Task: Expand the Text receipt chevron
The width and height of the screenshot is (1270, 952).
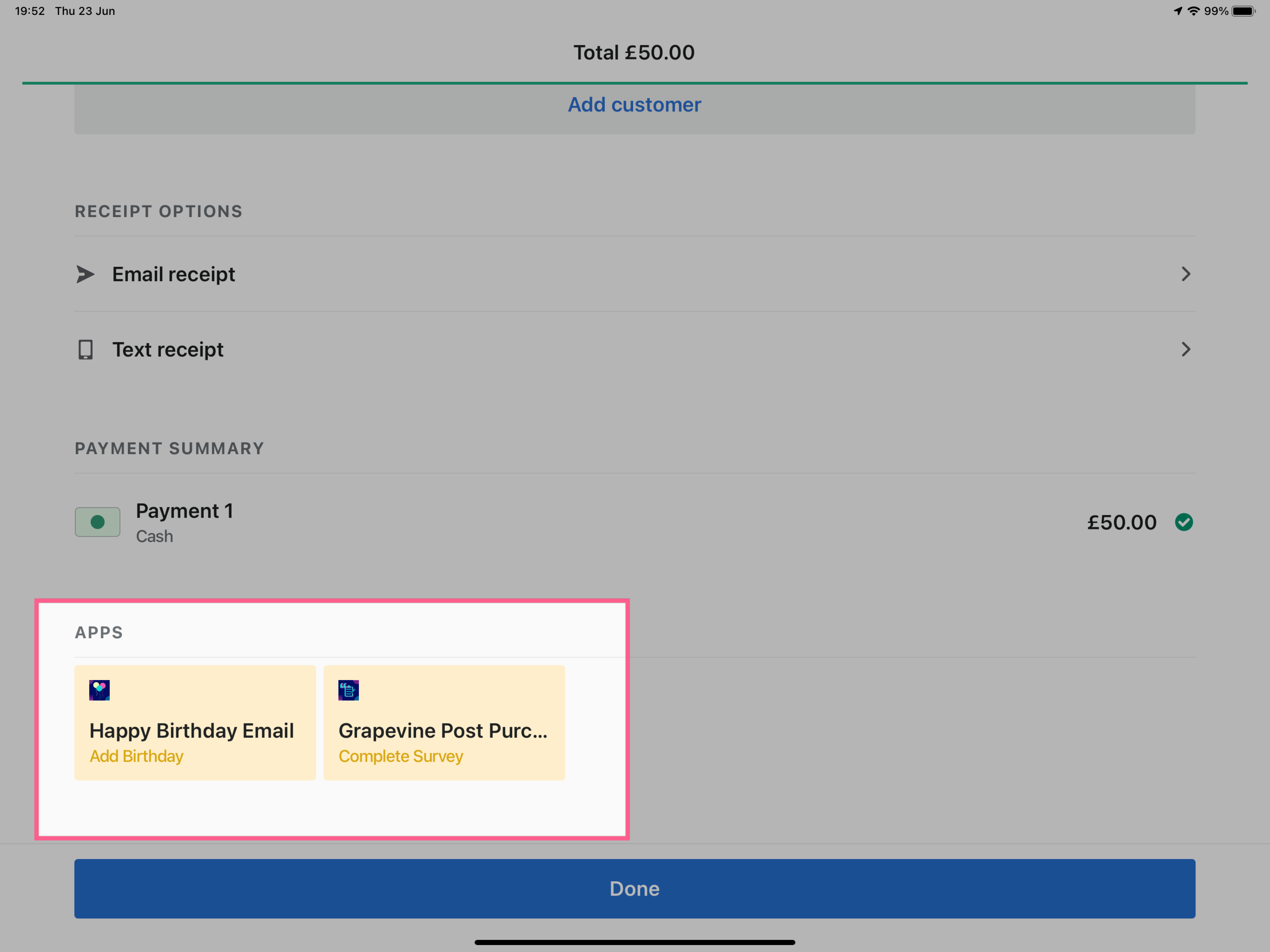Action: click(x=1185, y=350)
